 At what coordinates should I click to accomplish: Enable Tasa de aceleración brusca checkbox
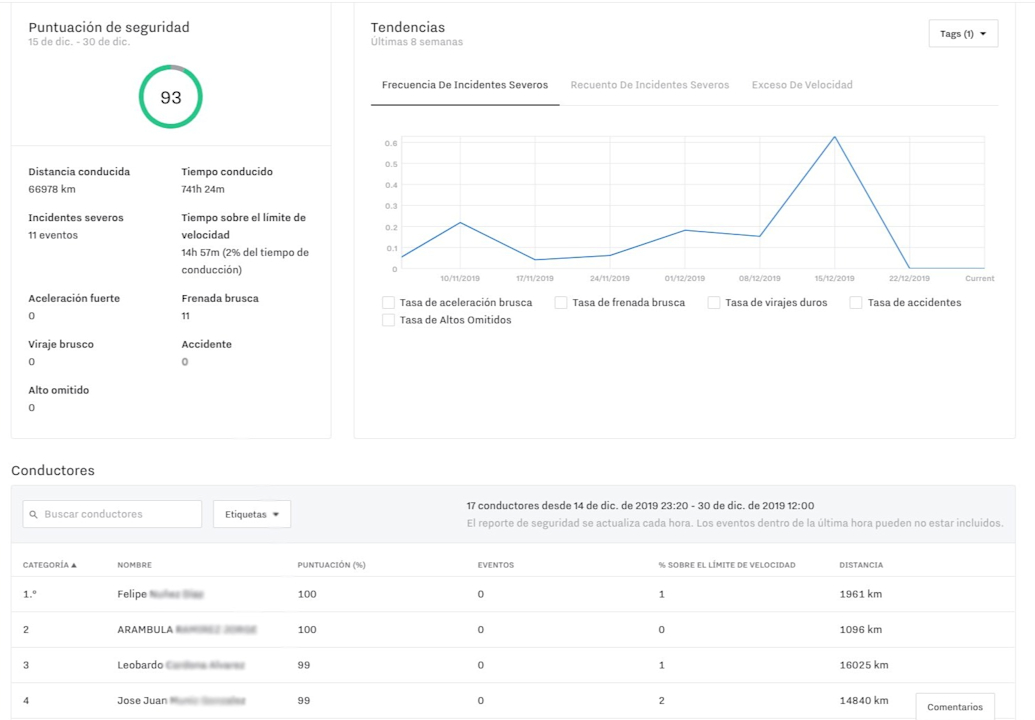tap(389, 303)
